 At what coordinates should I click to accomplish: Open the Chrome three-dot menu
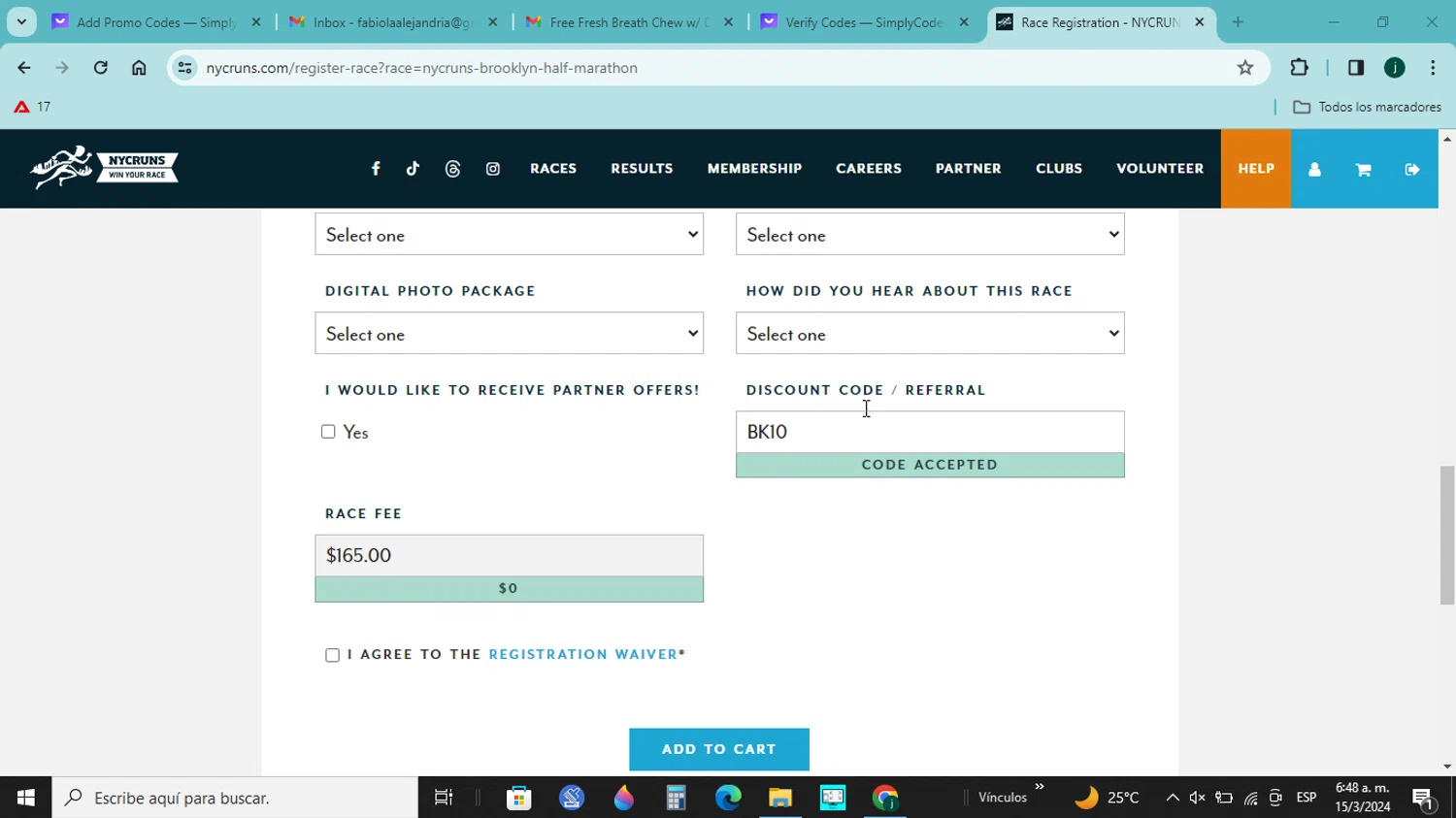pyautogui.click(x=1433, y=68)
